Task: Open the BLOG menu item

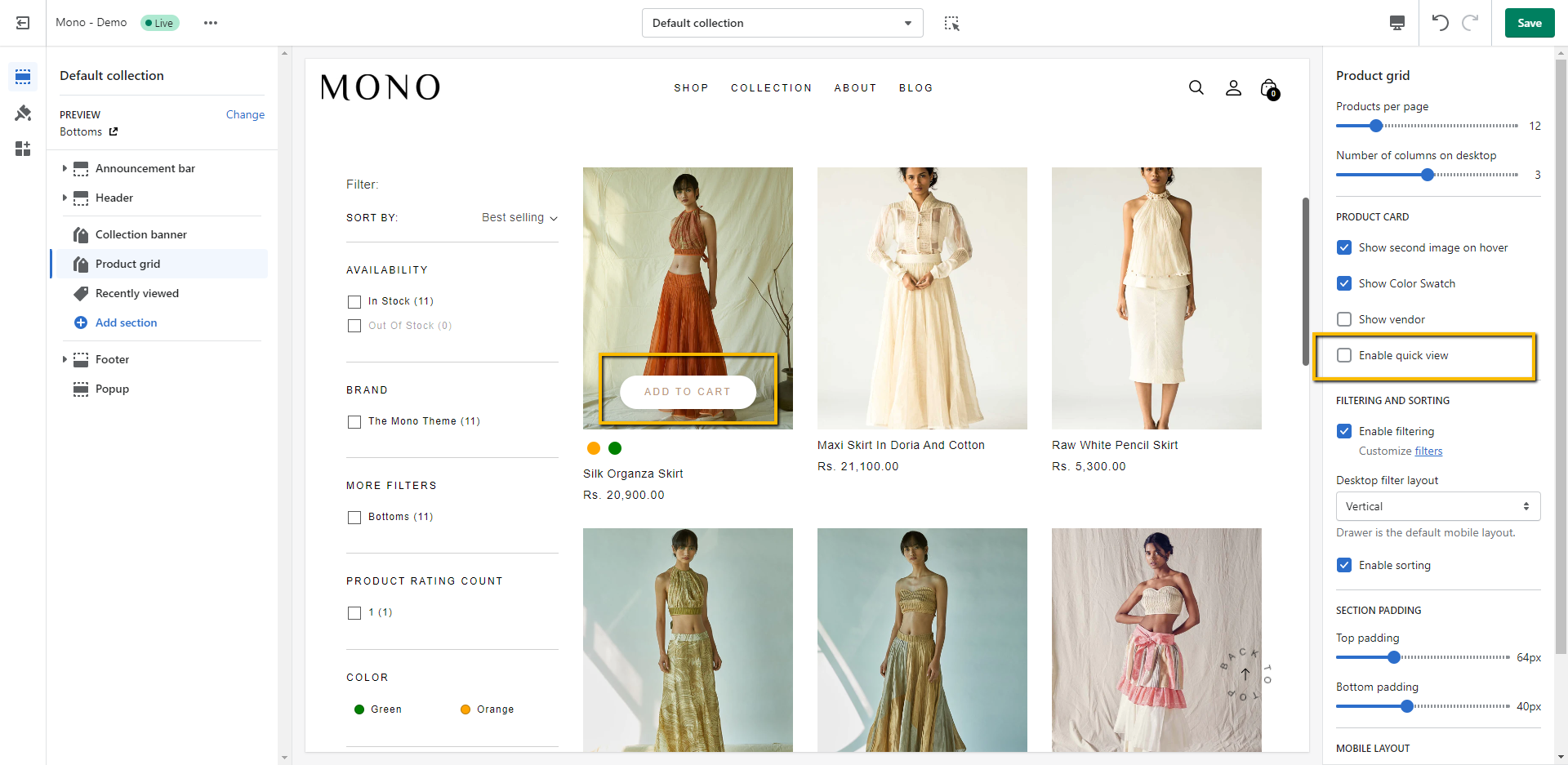Action: [915, 88]
